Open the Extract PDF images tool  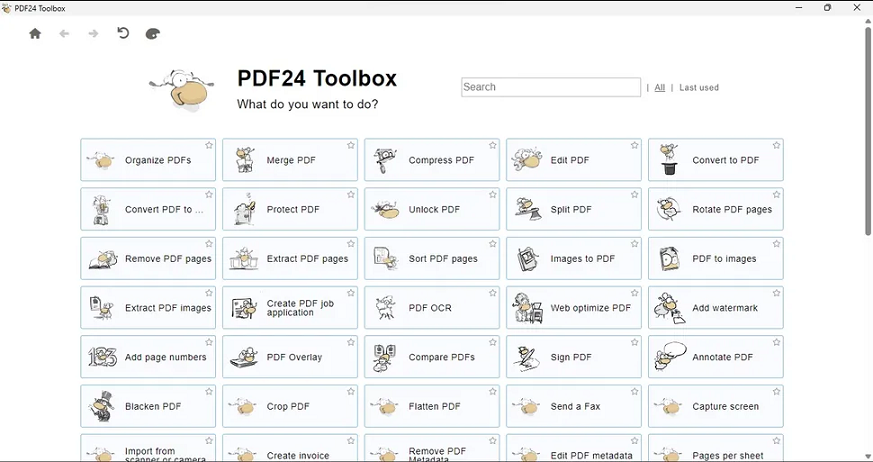tap(148, 308)
